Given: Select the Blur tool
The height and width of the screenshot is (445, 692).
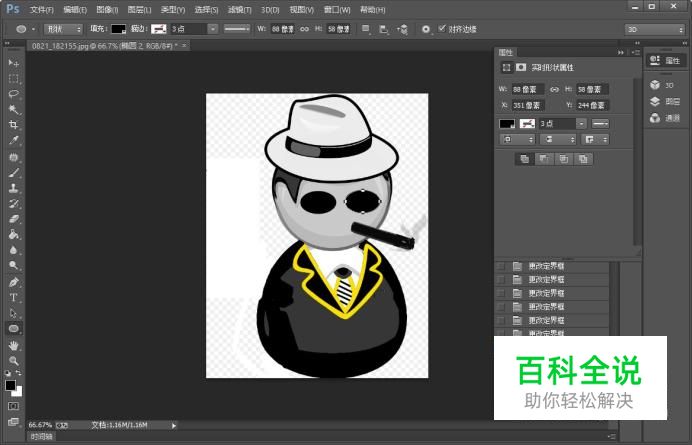Looking at the screenshot, I should [13, 250].
